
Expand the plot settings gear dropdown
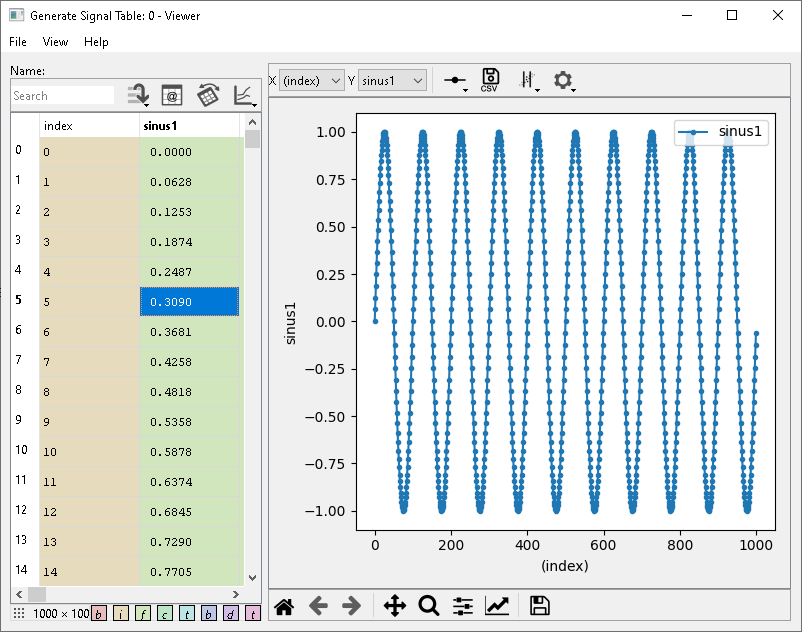(565, 81)
